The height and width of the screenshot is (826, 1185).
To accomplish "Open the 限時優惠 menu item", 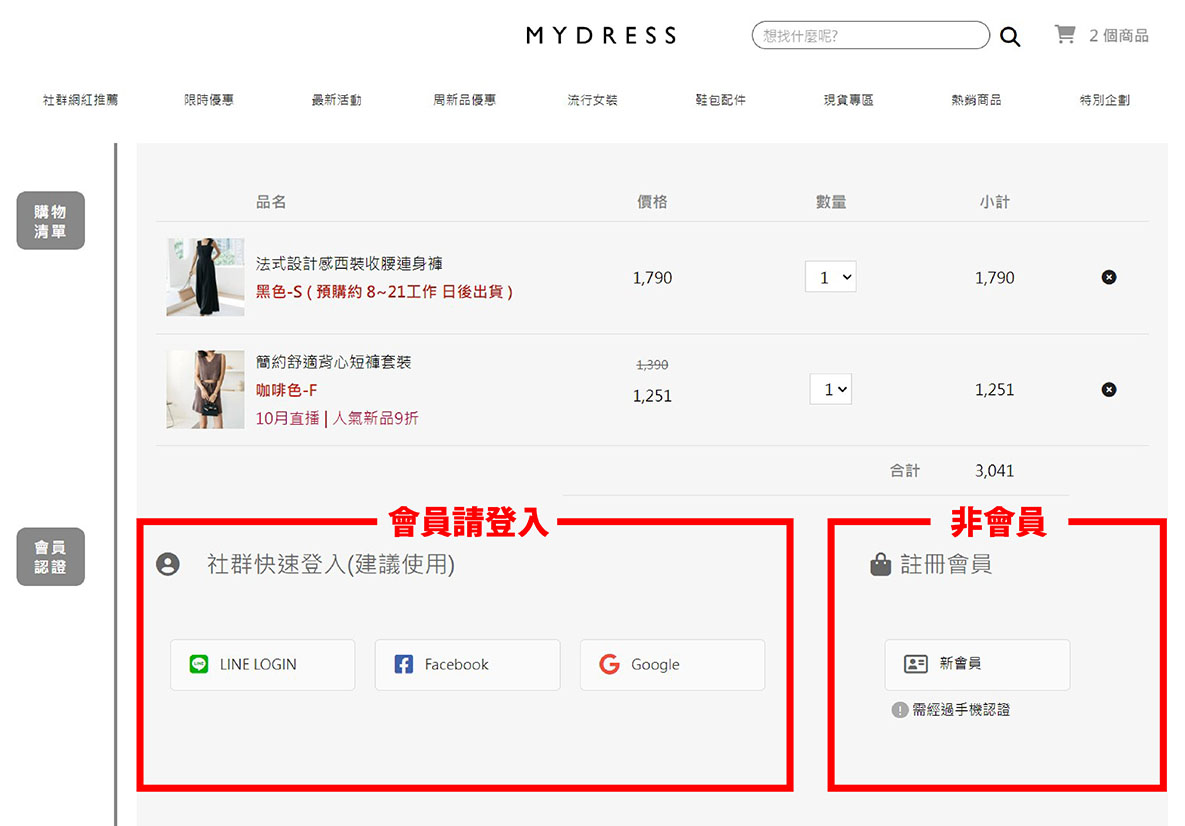I will tap(209, 100).
